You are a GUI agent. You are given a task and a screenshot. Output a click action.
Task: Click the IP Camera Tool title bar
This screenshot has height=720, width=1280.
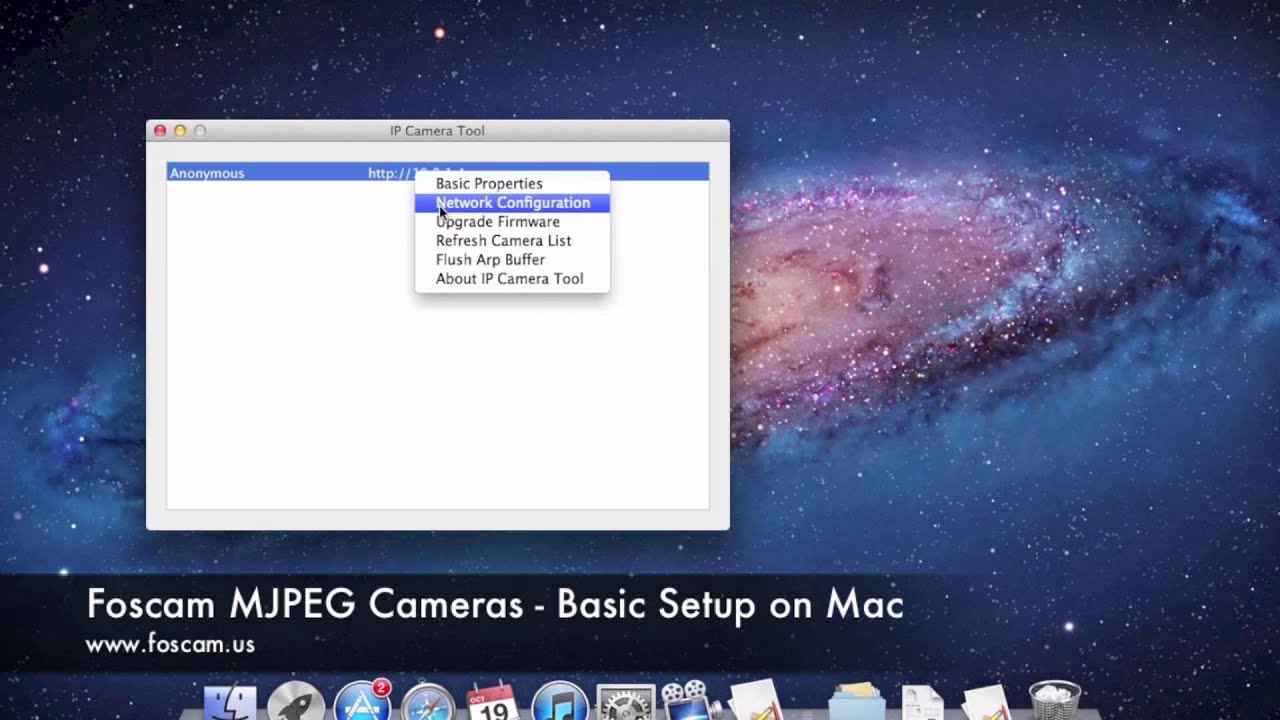pyautogui.click(x=437, y=131)
